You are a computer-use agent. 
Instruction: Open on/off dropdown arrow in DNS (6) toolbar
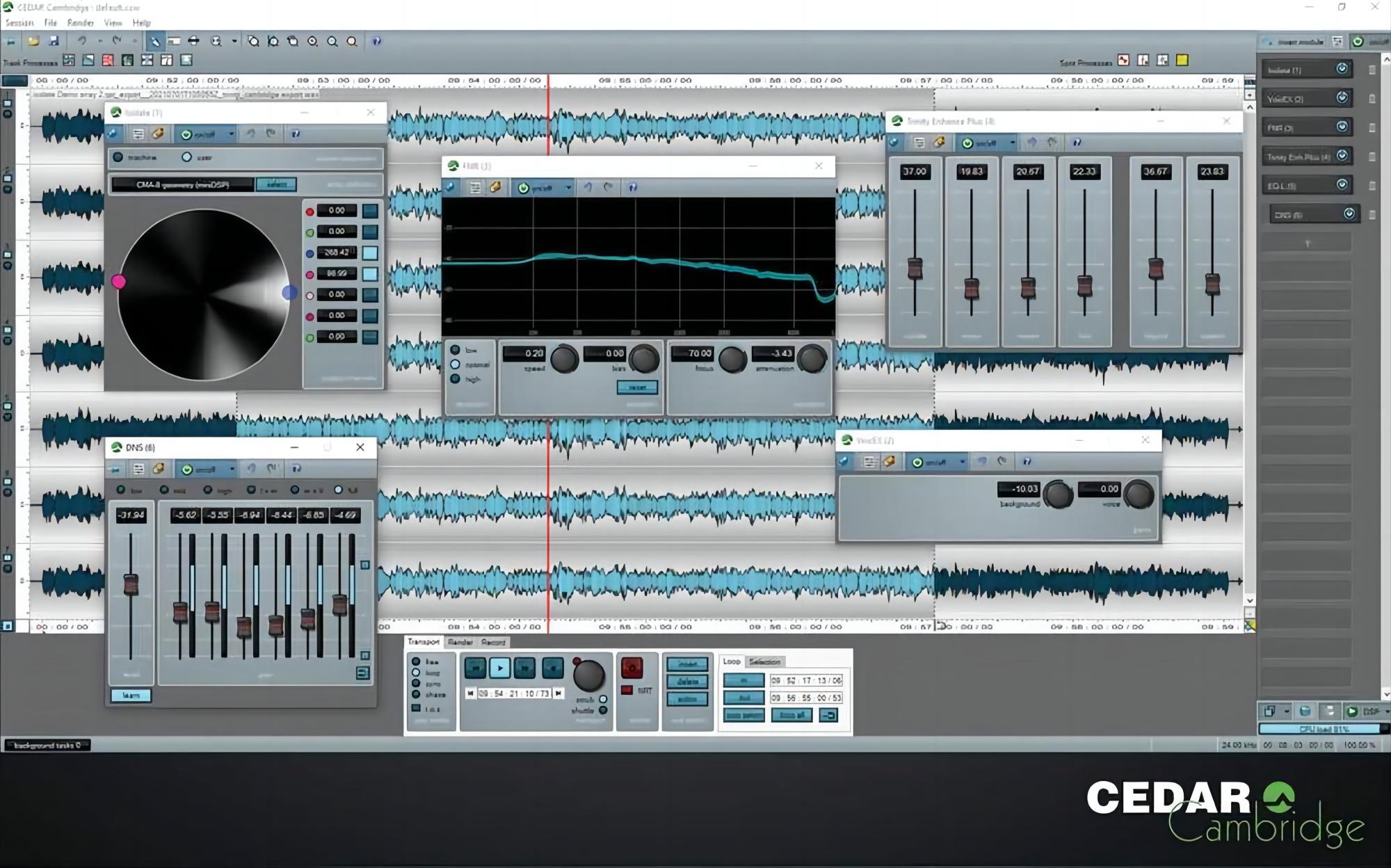click(232, 469)
